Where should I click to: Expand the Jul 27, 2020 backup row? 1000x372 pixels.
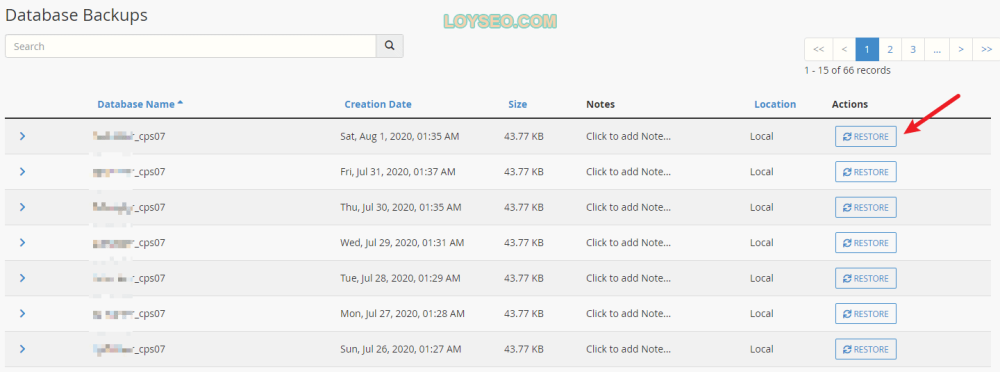coord(22,313)
